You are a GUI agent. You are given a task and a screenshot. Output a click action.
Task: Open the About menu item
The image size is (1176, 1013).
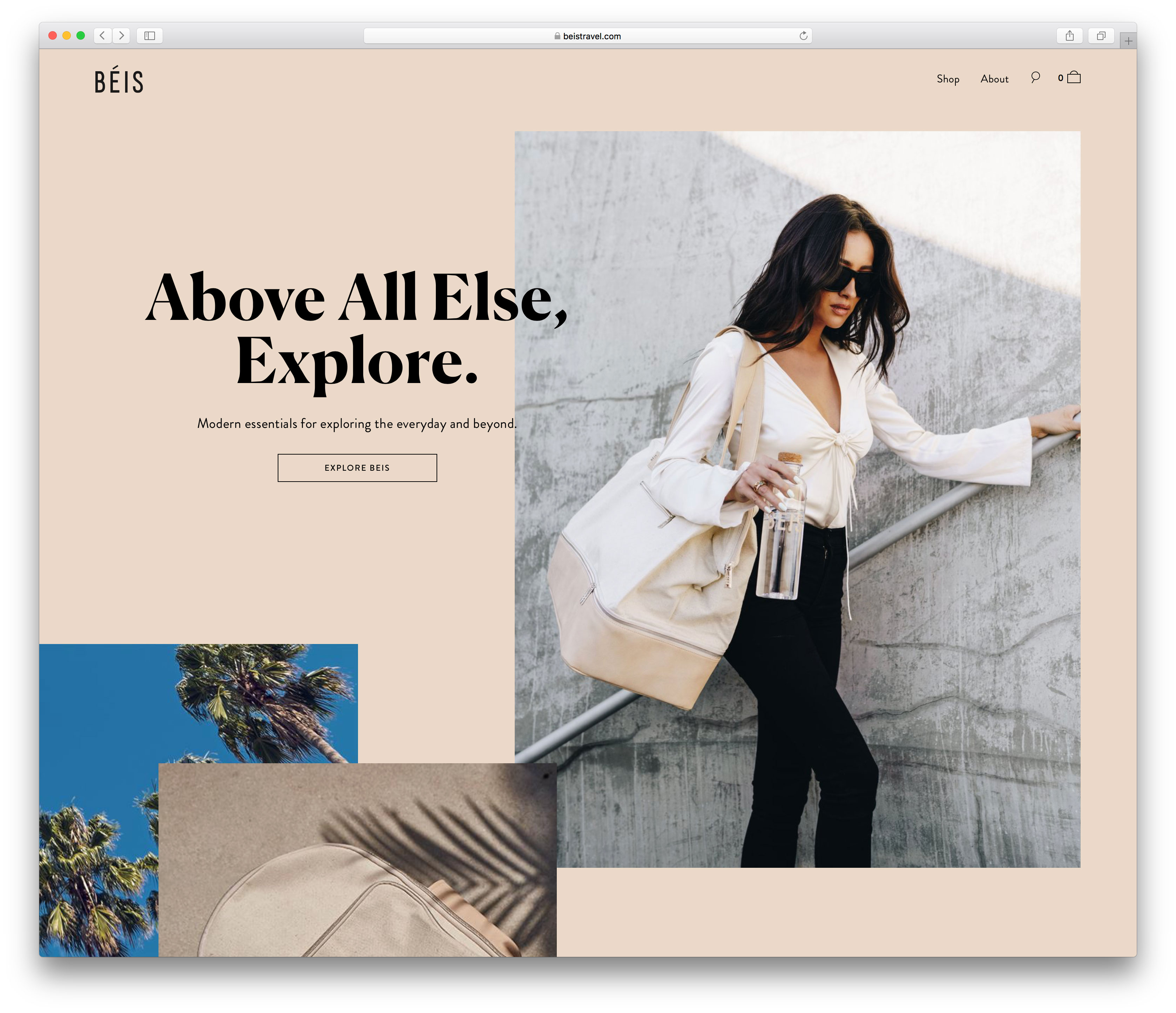994,79
